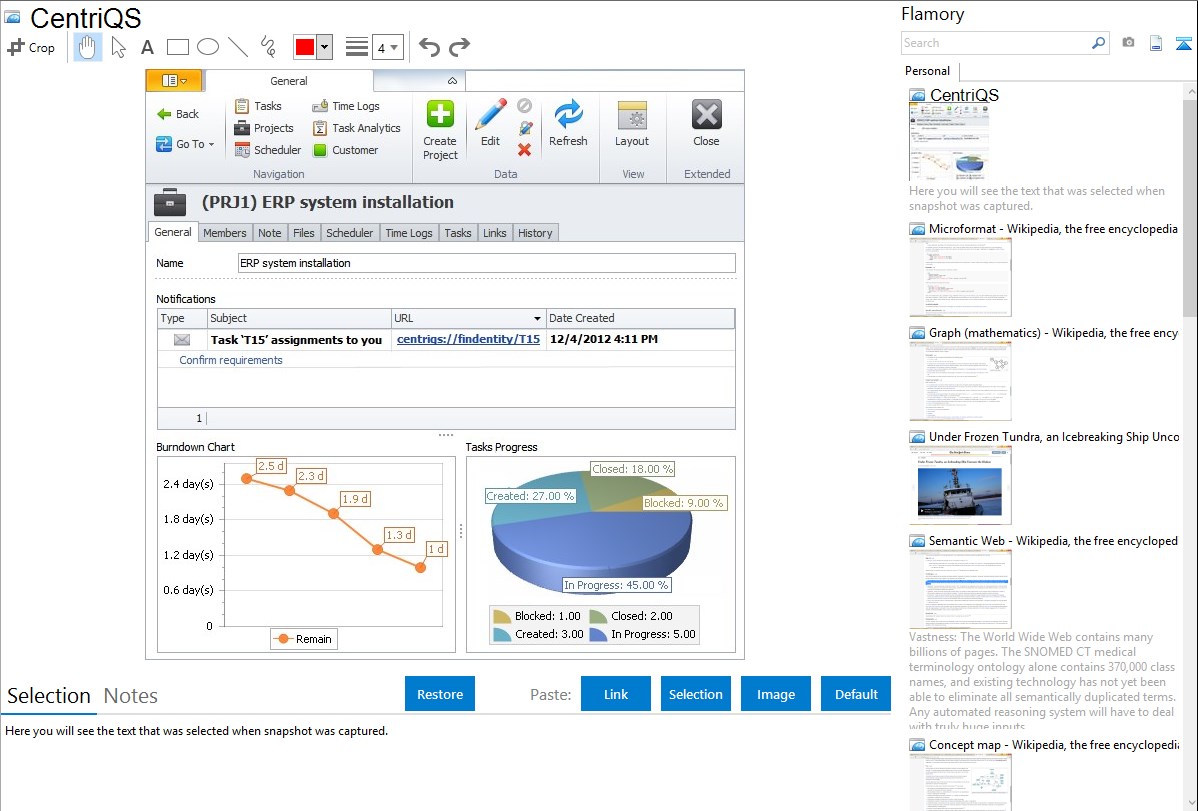Open the orange ribbon menu button

[174, 80]
